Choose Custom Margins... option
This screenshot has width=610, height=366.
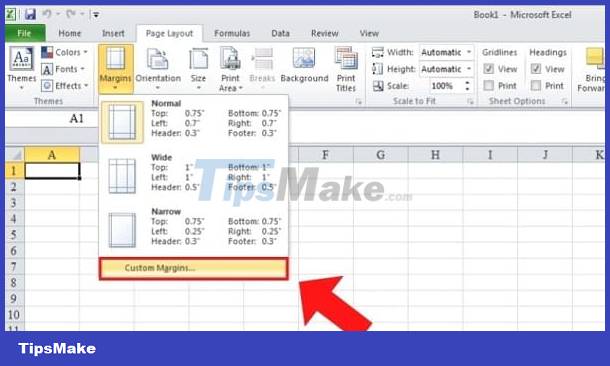tap(193, 268)
